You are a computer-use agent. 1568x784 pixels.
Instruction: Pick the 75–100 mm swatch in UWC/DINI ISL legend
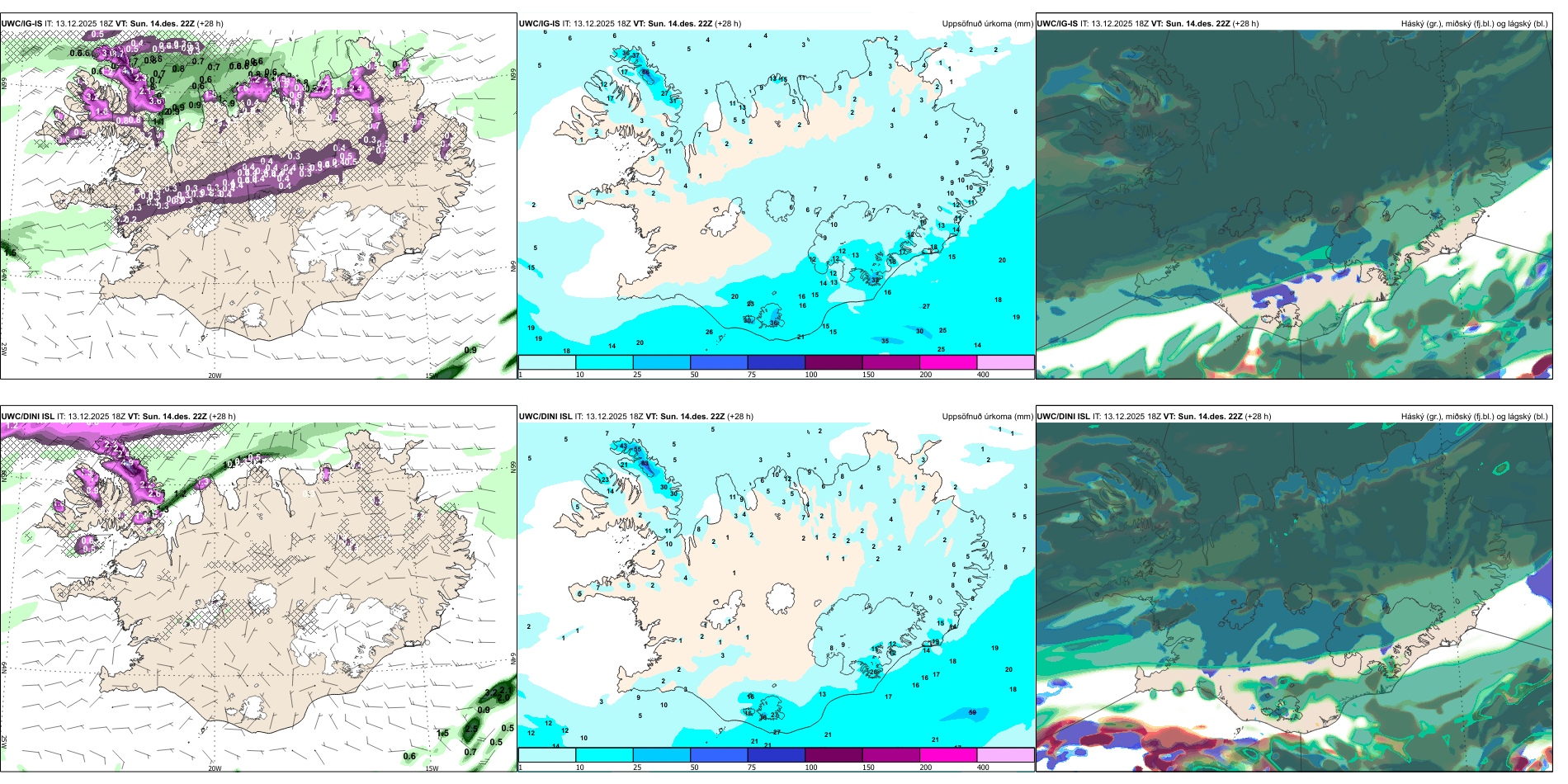(777, 755)
